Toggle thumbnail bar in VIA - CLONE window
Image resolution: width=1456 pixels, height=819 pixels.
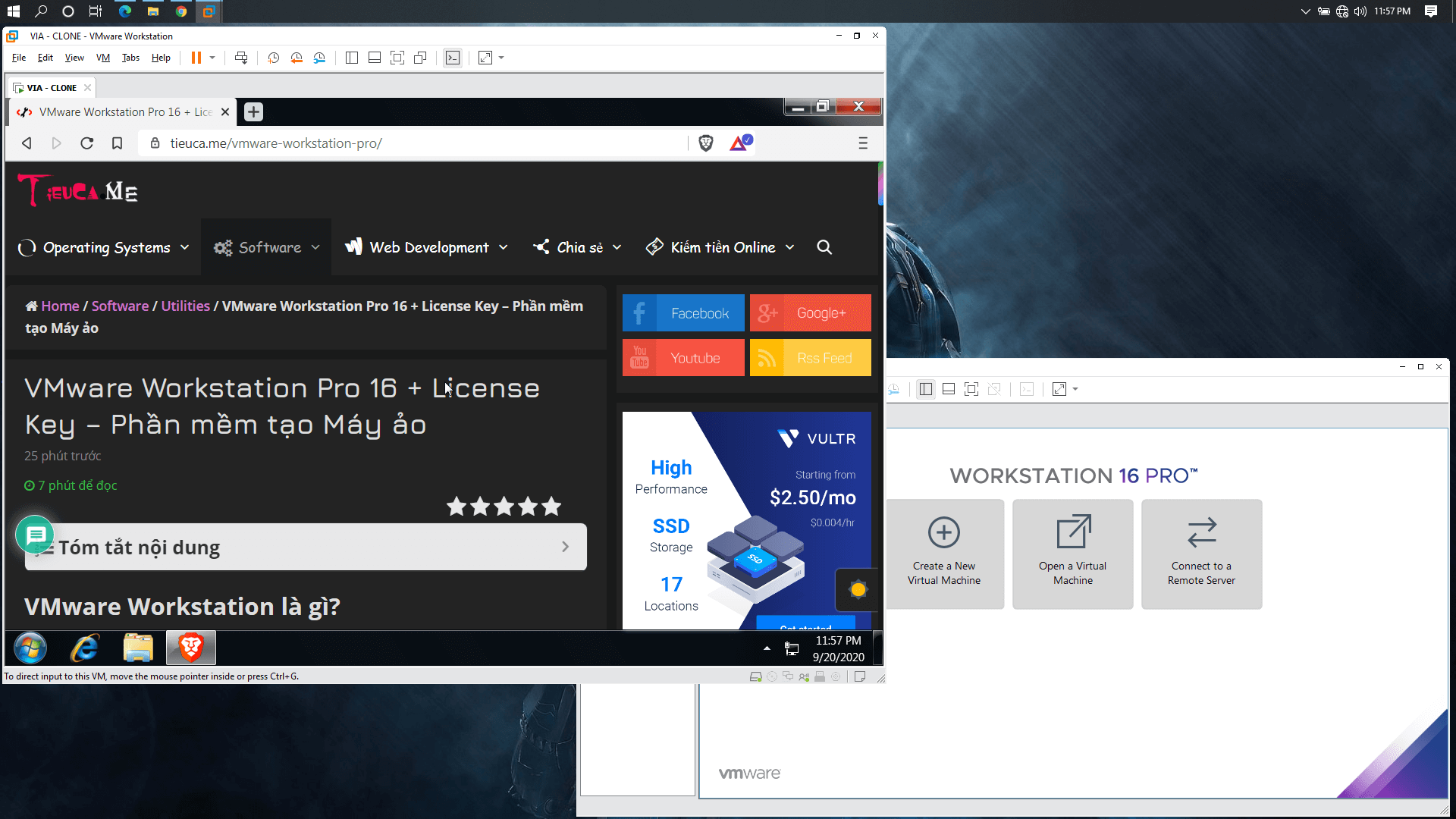pyautogui.click(x=375, y=58)
